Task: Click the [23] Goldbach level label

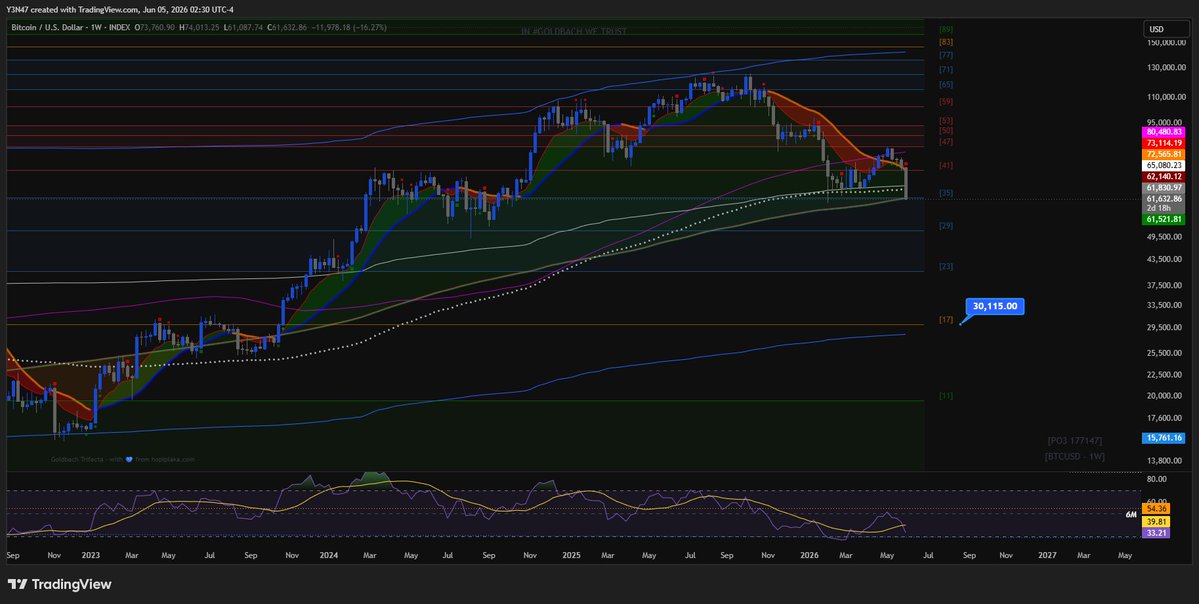Action: coord(945,267)
